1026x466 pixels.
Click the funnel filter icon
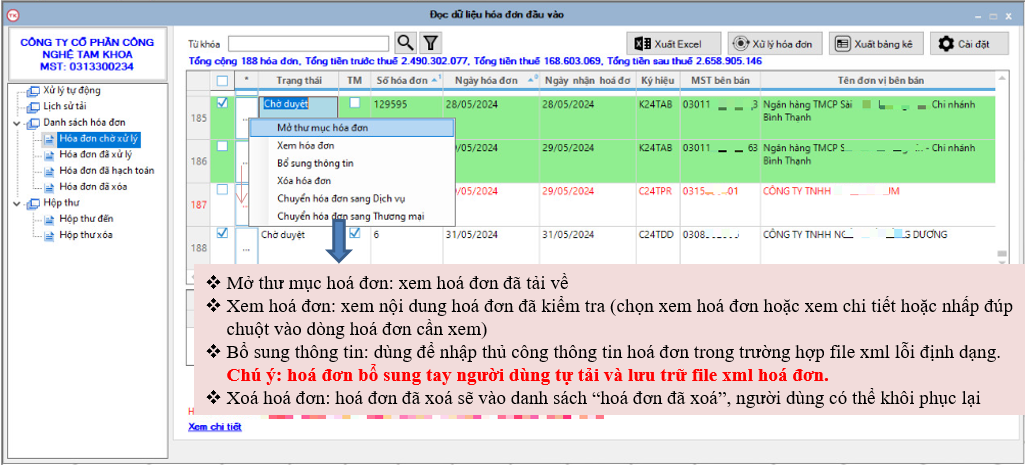(430, 42)
